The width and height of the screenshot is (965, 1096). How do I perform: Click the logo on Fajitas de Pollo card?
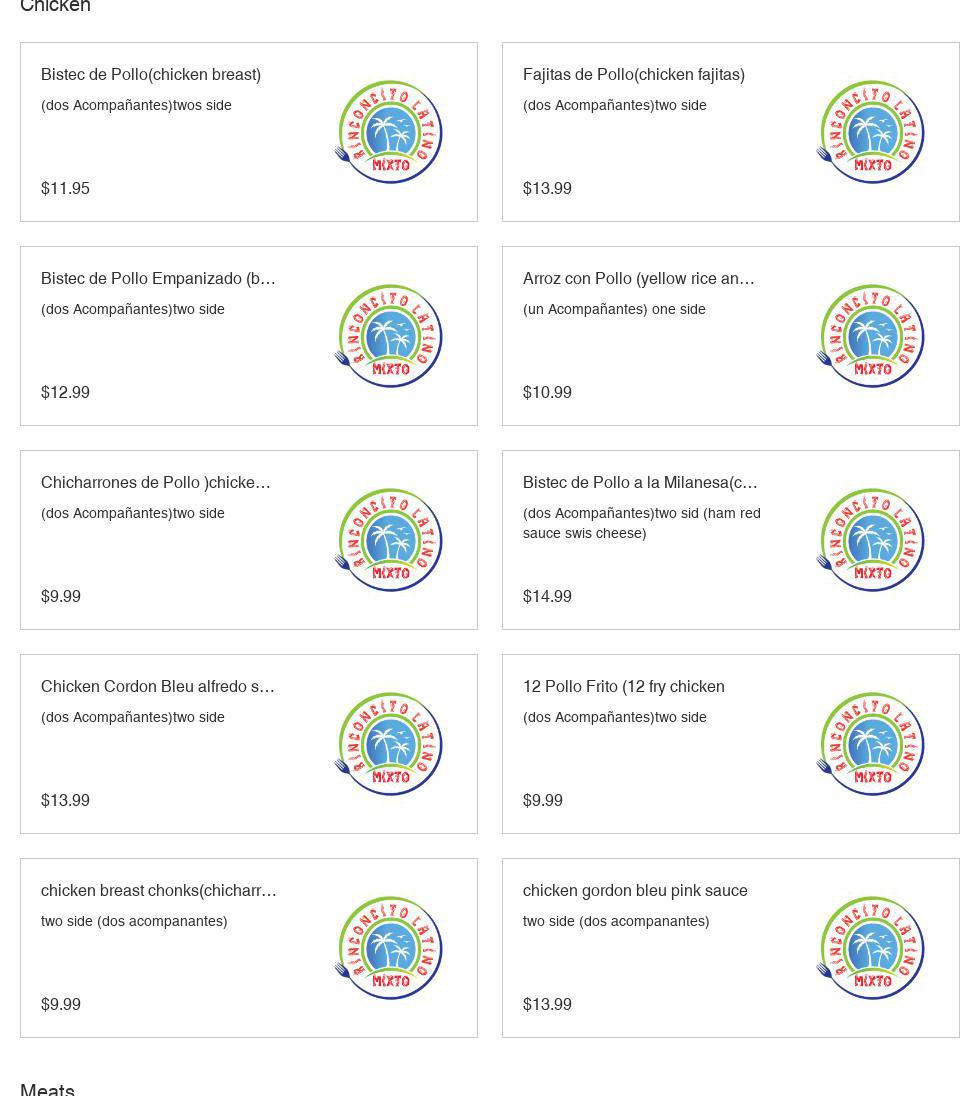click(871, 132)
